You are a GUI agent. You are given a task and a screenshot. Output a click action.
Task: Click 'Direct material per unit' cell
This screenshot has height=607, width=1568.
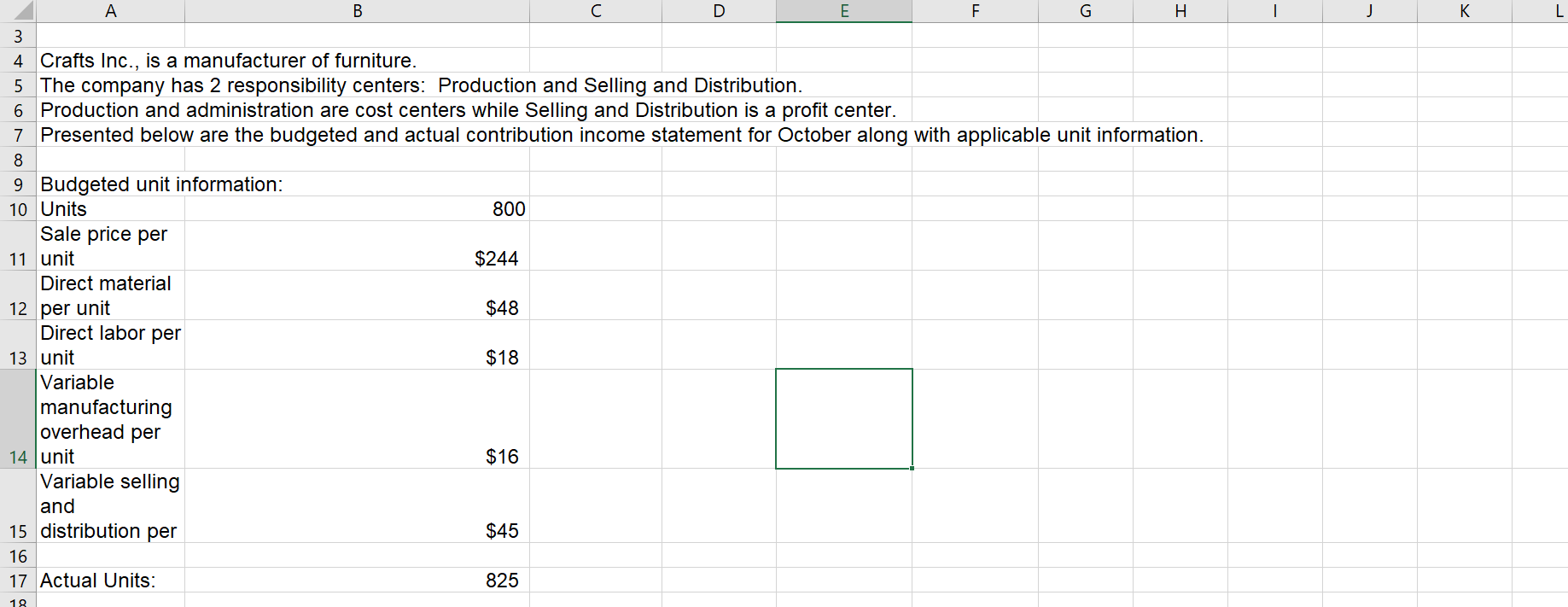pyautogui.click(x=110, y=295)
